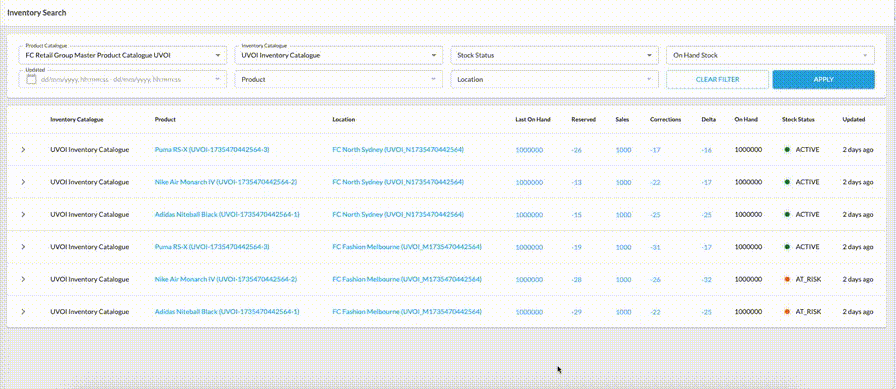Open Adidas Niteball Black link, North Sydney row

point(227,215)
